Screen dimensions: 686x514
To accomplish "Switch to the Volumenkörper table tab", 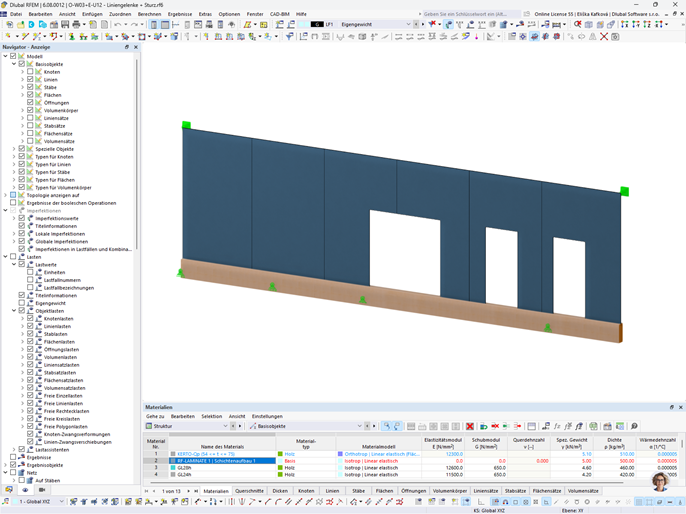I will pyautogui.click(x=450, y=491).
